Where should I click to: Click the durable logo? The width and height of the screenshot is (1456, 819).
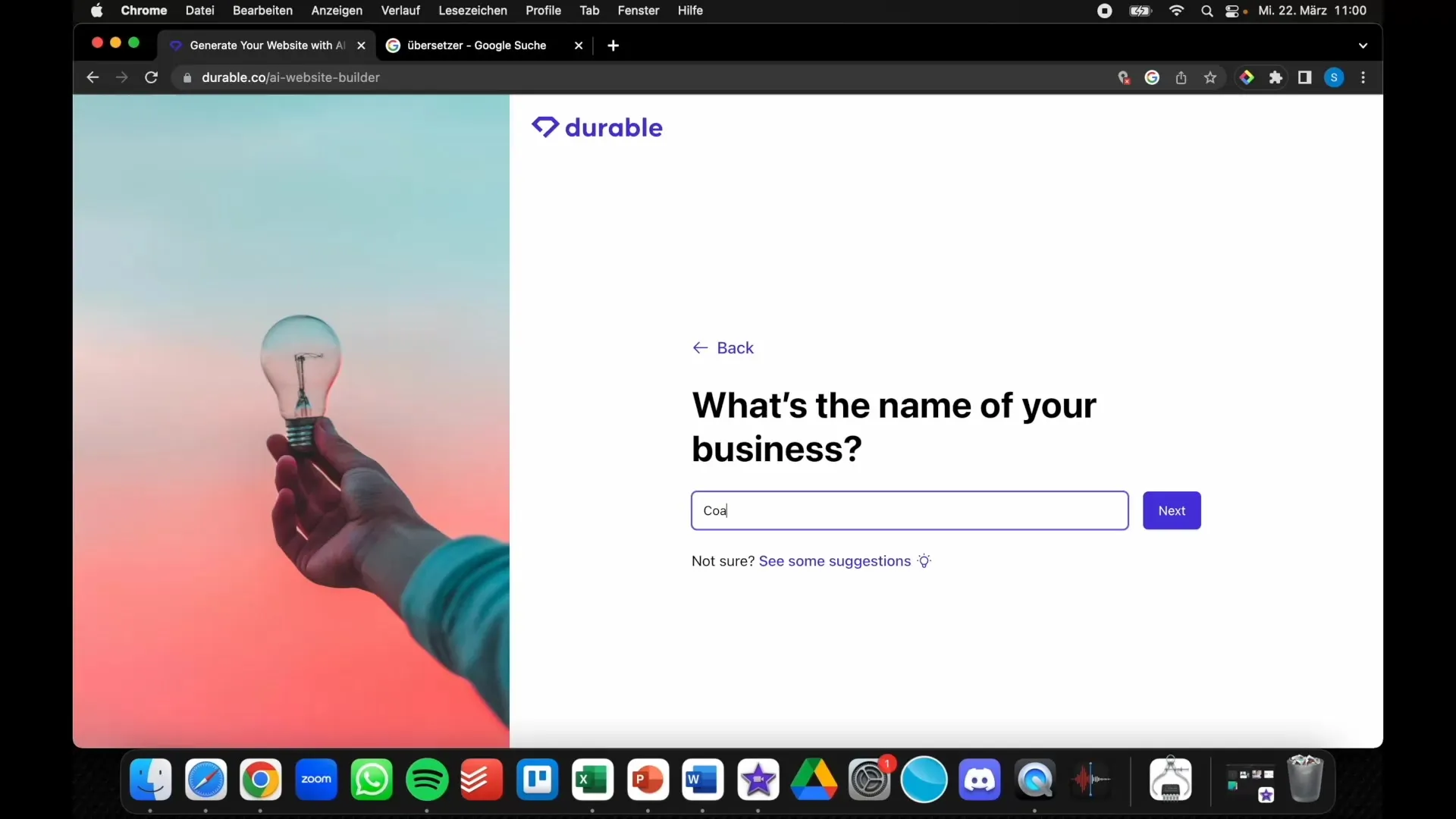(x=597, y=127)
